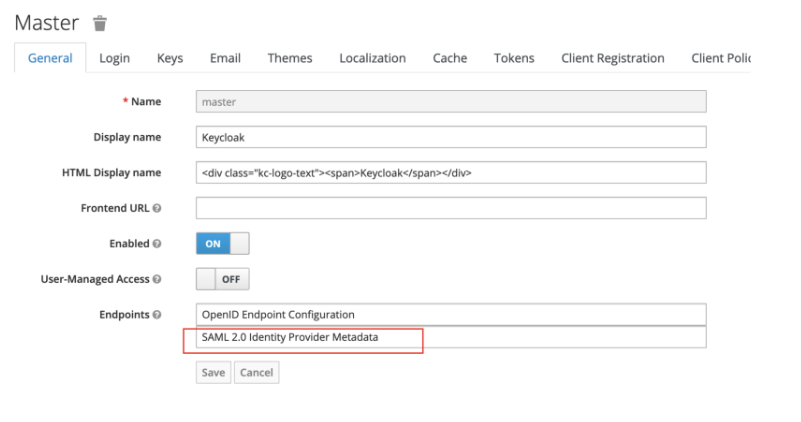801x422 pixels.
Task: Show help for User-Managed Access
Action: point(157,279)
